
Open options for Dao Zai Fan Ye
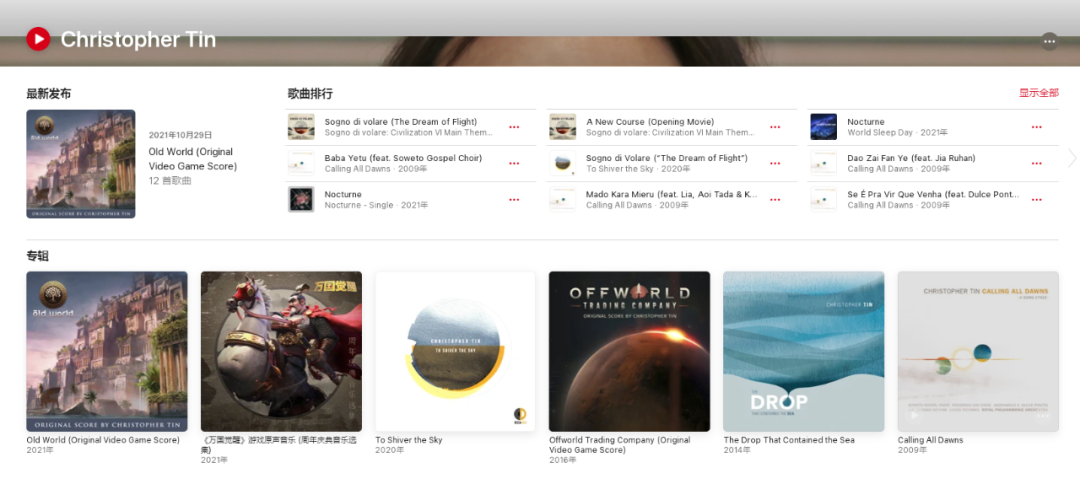coord(1037,163)
